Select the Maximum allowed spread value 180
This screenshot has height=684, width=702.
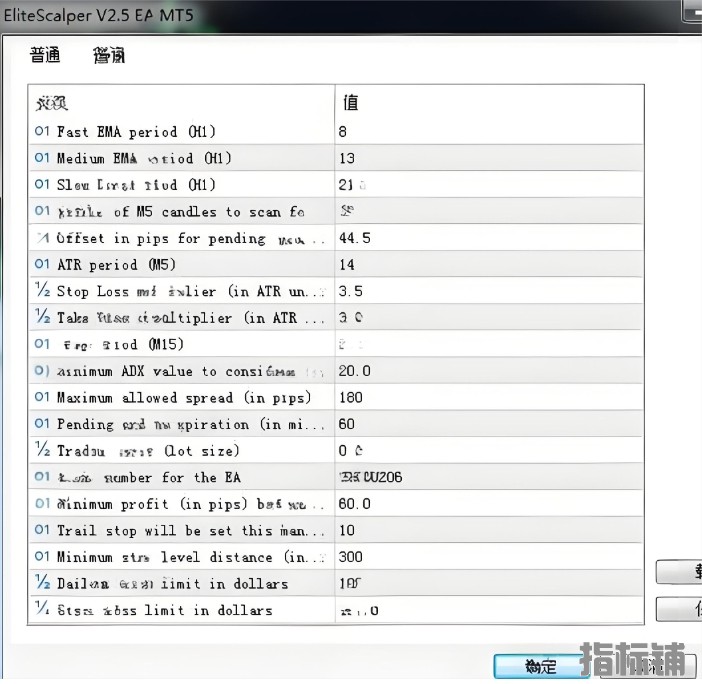tap(351, 397)
